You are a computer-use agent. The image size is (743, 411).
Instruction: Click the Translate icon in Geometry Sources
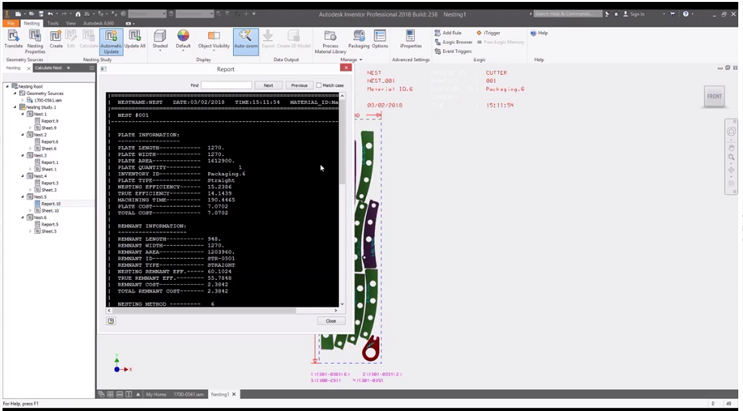pyautogui.click(x=13, y=38)
